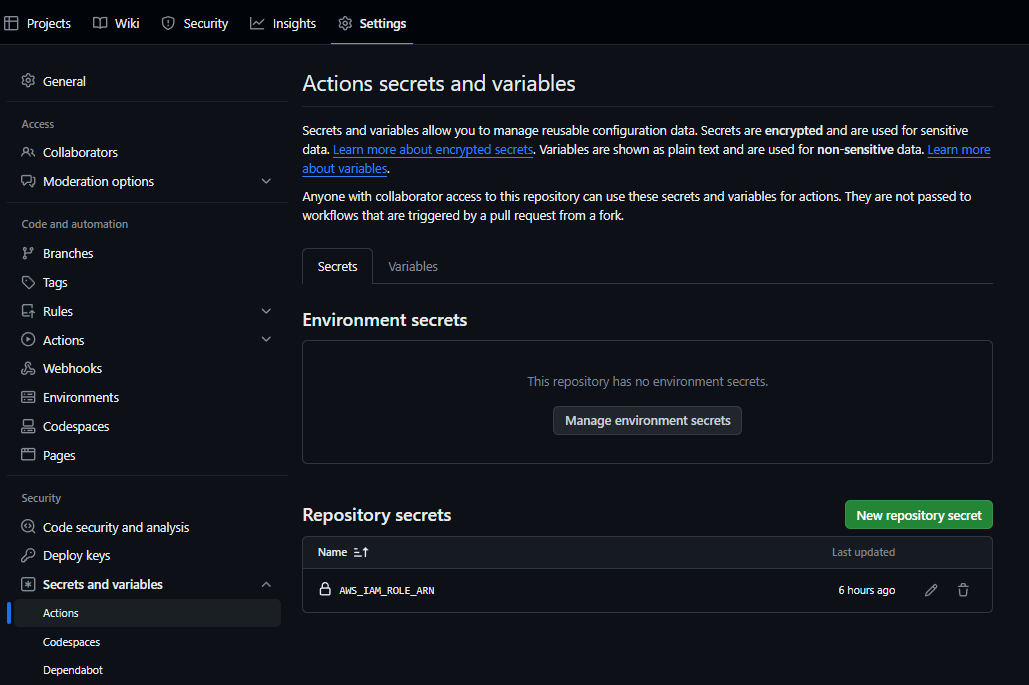Open Learn more about encrypted secrets link
1029x685 pixels.
pyautogui.click(x=432, y=150)
